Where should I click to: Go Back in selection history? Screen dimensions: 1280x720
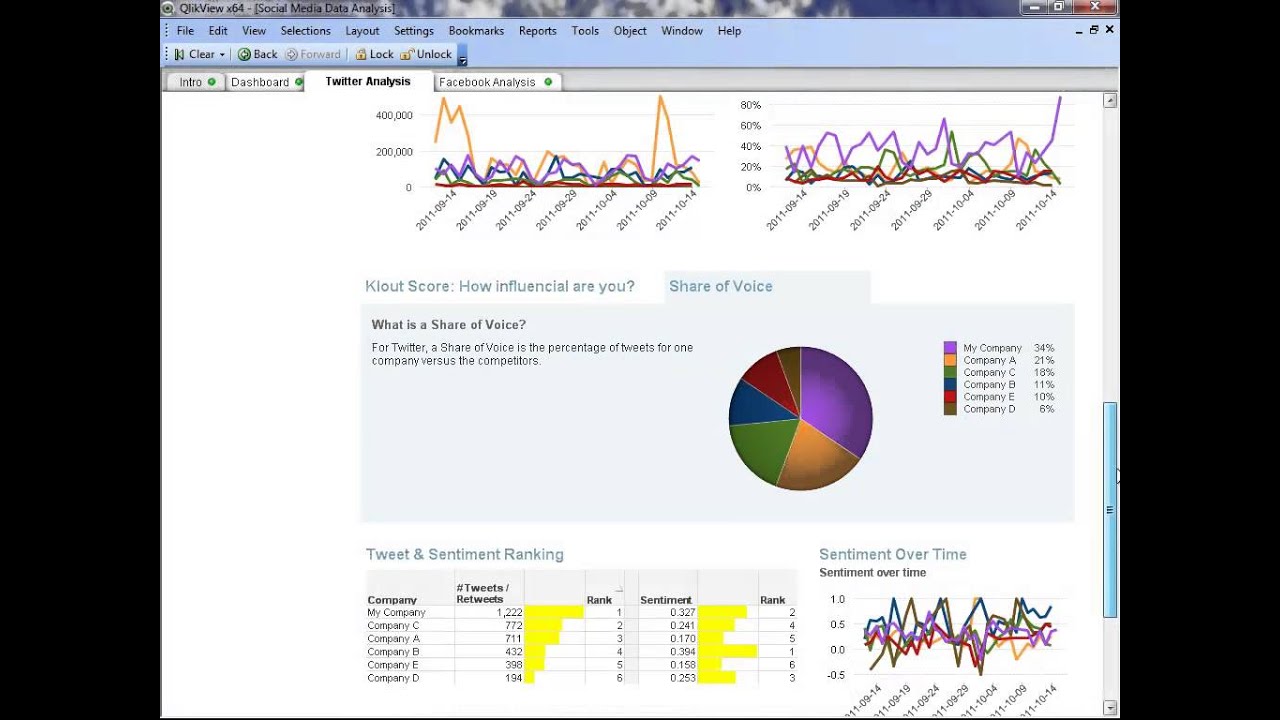pyautogui.click(x=258, y=54)
